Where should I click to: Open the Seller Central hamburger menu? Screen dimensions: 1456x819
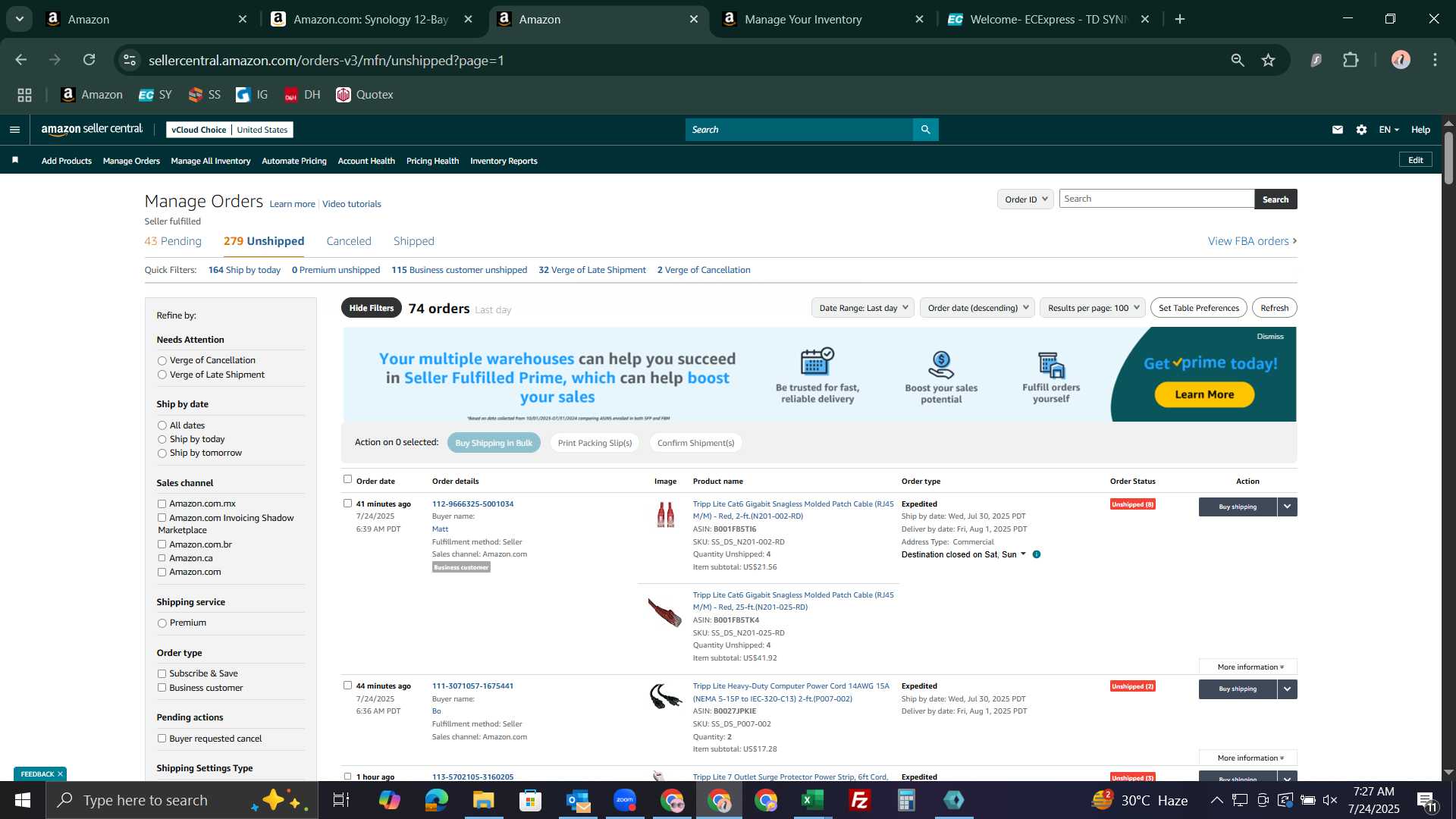[14, 130]
